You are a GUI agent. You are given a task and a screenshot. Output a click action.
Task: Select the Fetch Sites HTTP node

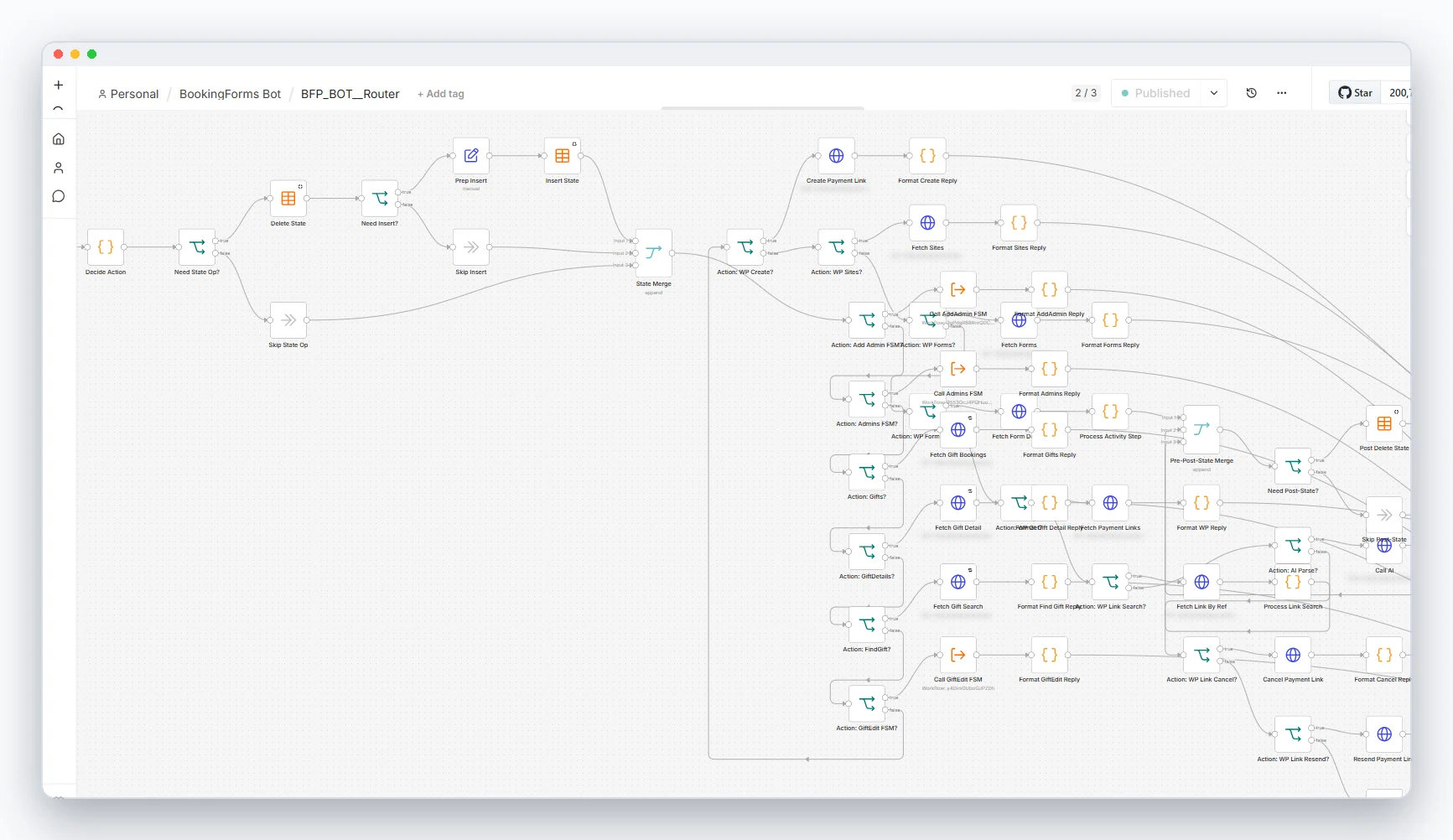(928, 223)
